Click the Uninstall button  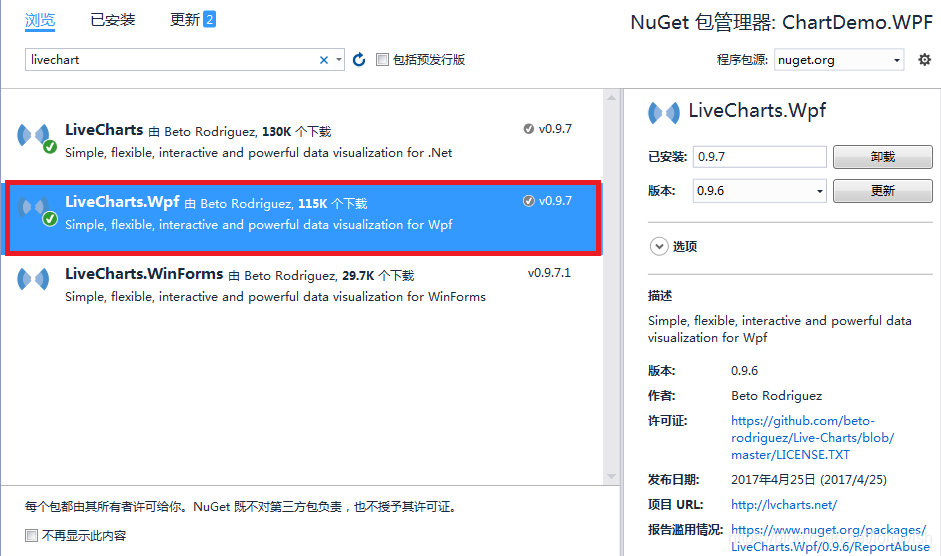tap(883, 157)
